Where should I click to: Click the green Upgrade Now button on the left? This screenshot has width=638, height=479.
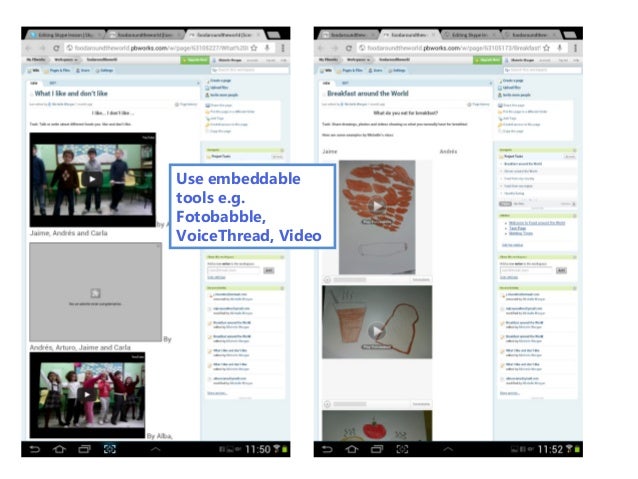[x=194, y=60]
